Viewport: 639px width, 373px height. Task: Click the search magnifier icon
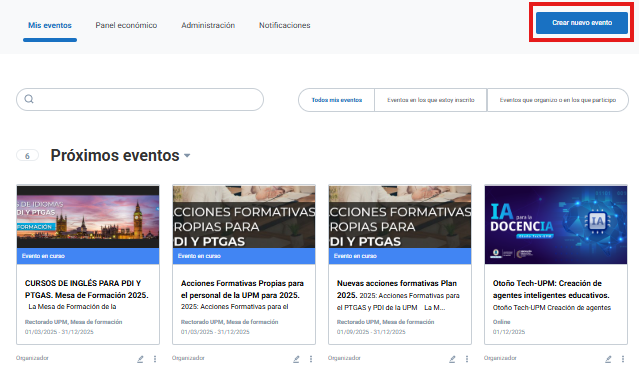tap(29, 99)
